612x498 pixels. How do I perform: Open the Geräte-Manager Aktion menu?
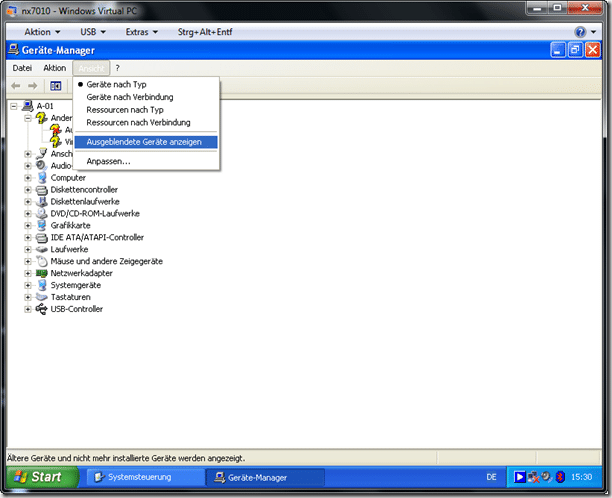(55, 68)
